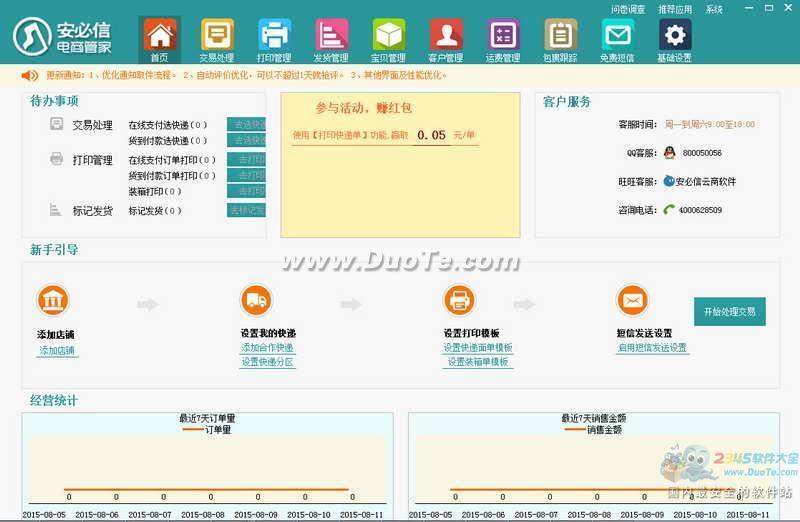Image resolution: width=800 pixels, height=522 pixels.
Task: Click the 启用短信发送设置 link
Action: (652, 348)
